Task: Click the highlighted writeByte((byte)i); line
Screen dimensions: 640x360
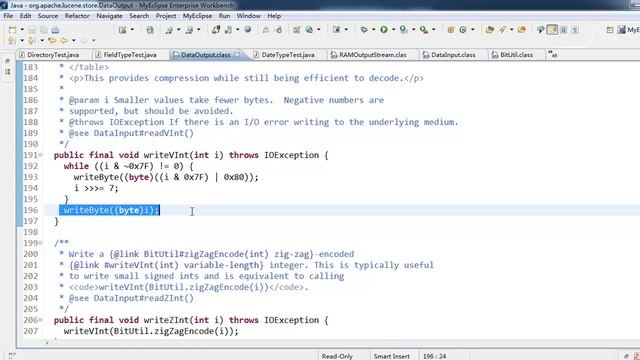Action: (109, 210)
